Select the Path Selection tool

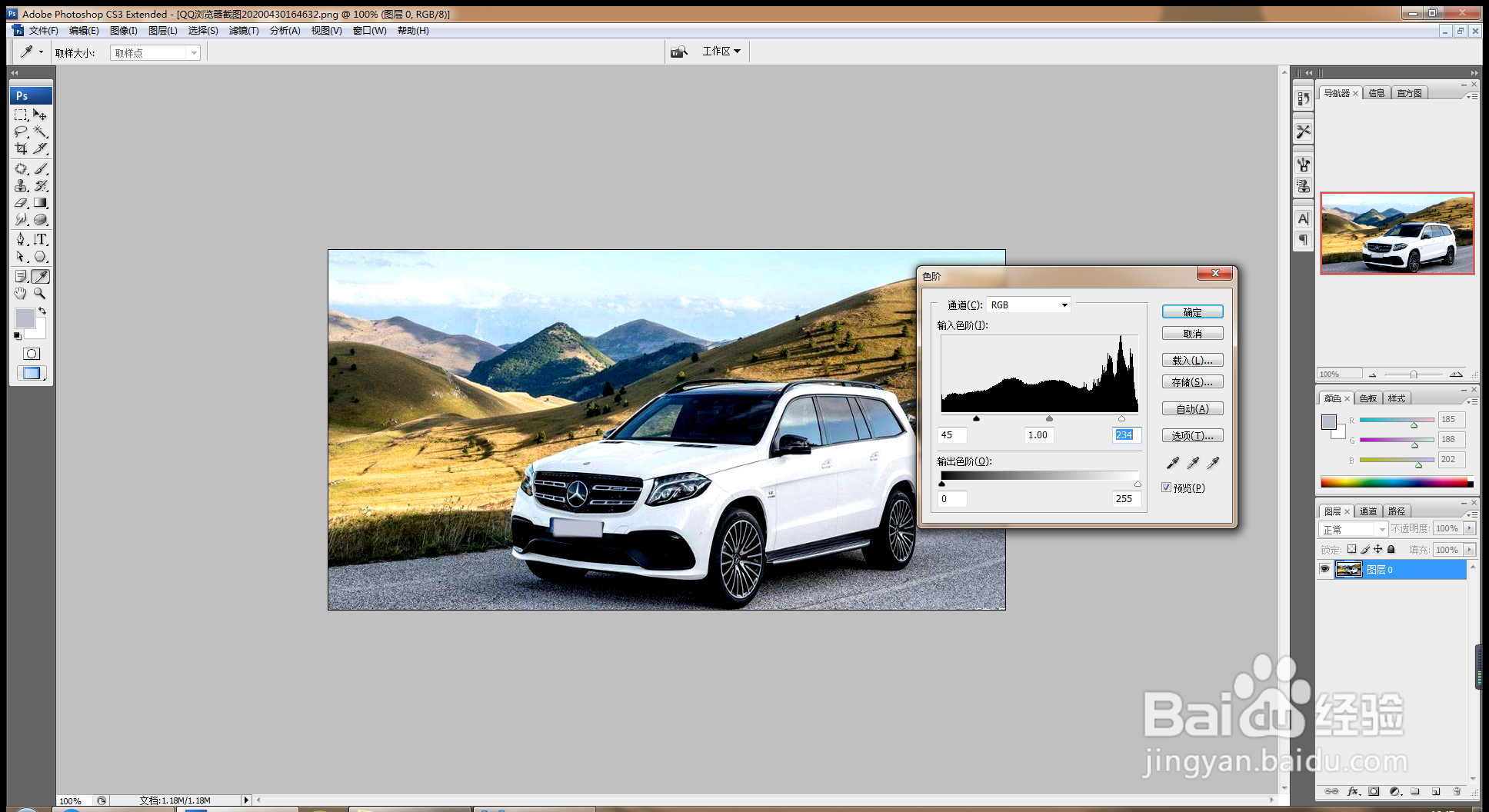coord(22,256)
